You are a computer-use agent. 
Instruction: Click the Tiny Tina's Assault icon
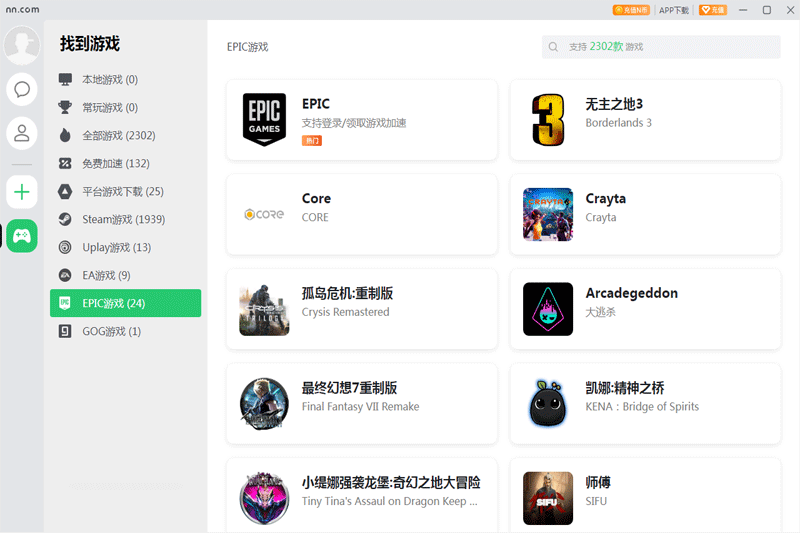click(x=264, y=498)
